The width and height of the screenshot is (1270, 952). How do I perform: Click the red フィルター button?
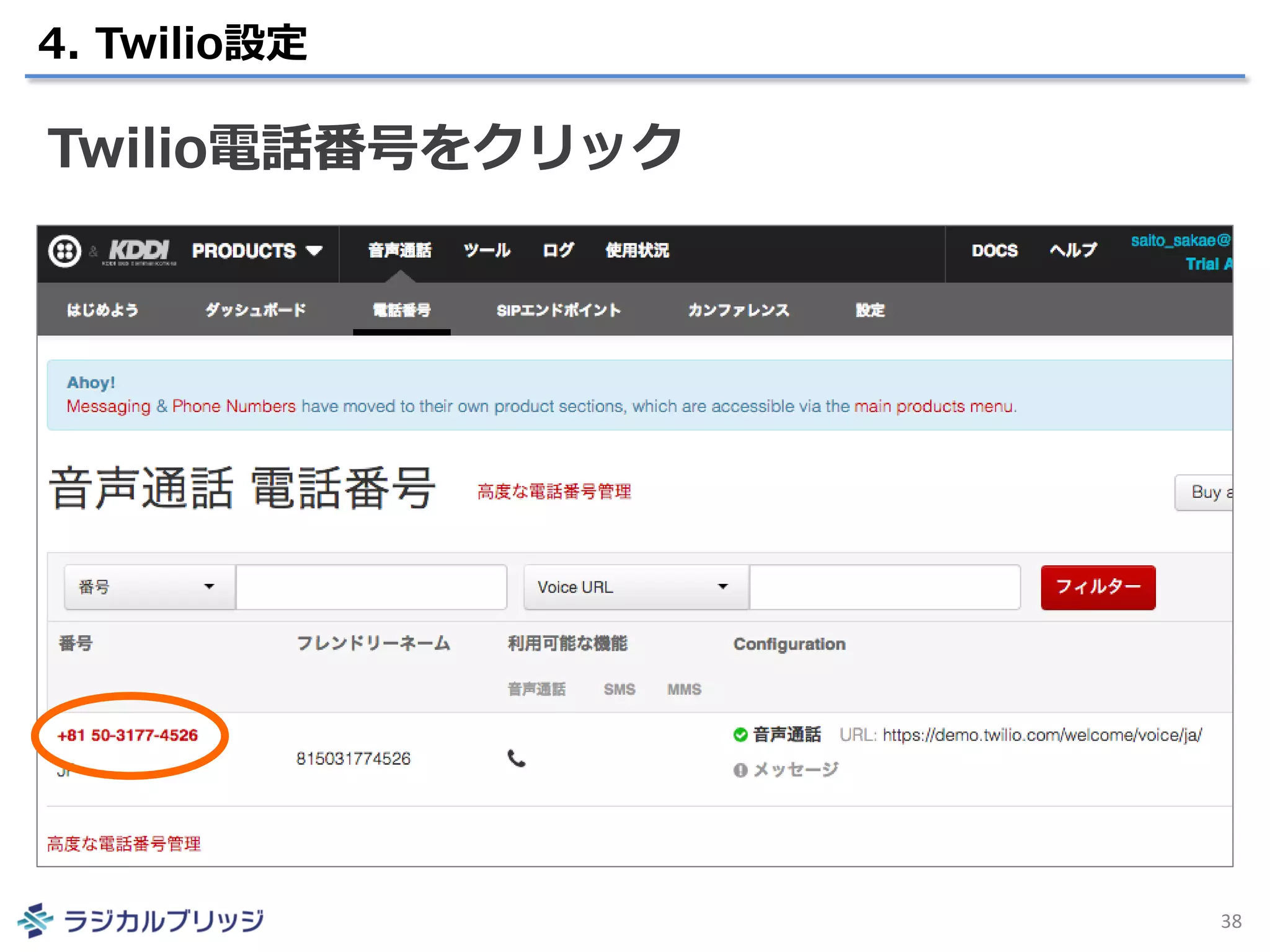[1098, 588]
